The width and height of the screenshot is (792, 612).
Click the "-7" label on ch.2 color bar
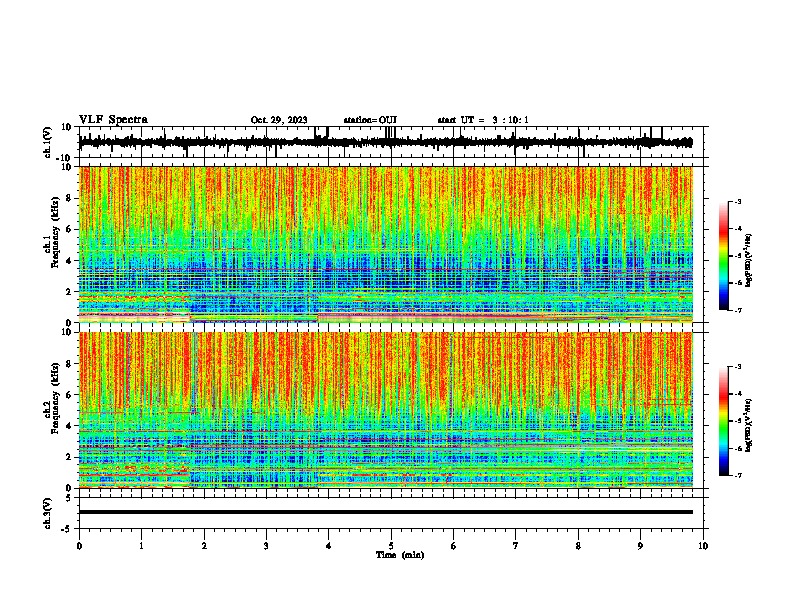[x=737, y=475]
